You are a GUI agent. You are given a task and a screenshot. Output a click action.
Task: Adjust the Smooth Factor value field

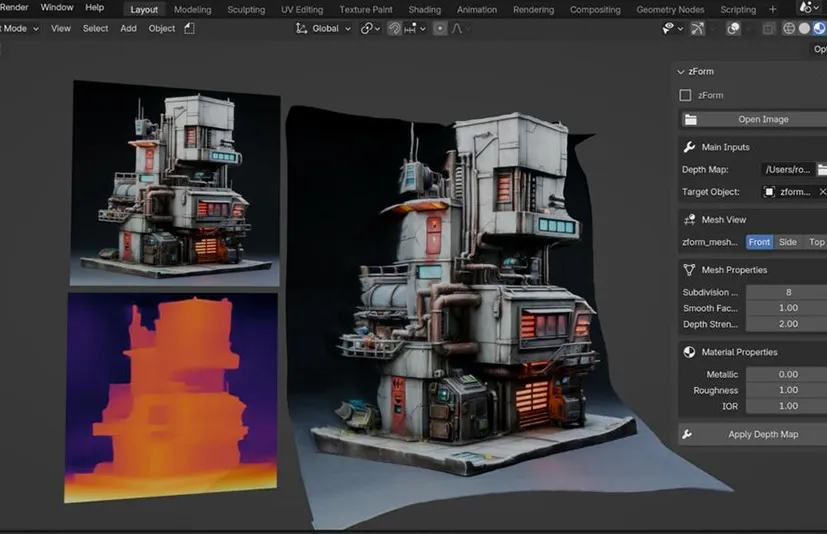click(786, 308)
